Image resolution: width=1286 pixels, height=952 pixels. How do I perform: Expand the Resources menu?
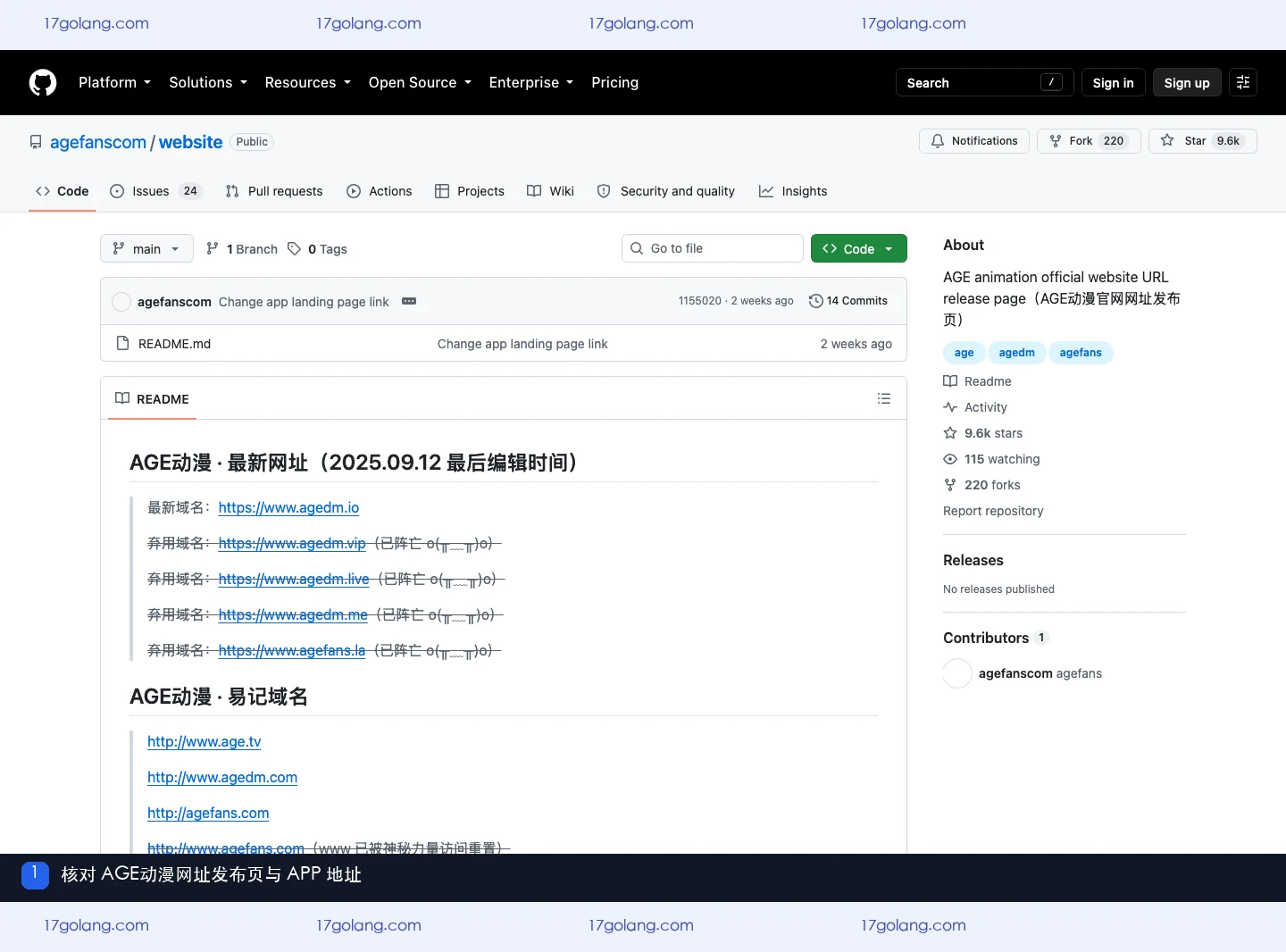pos(308,82)
